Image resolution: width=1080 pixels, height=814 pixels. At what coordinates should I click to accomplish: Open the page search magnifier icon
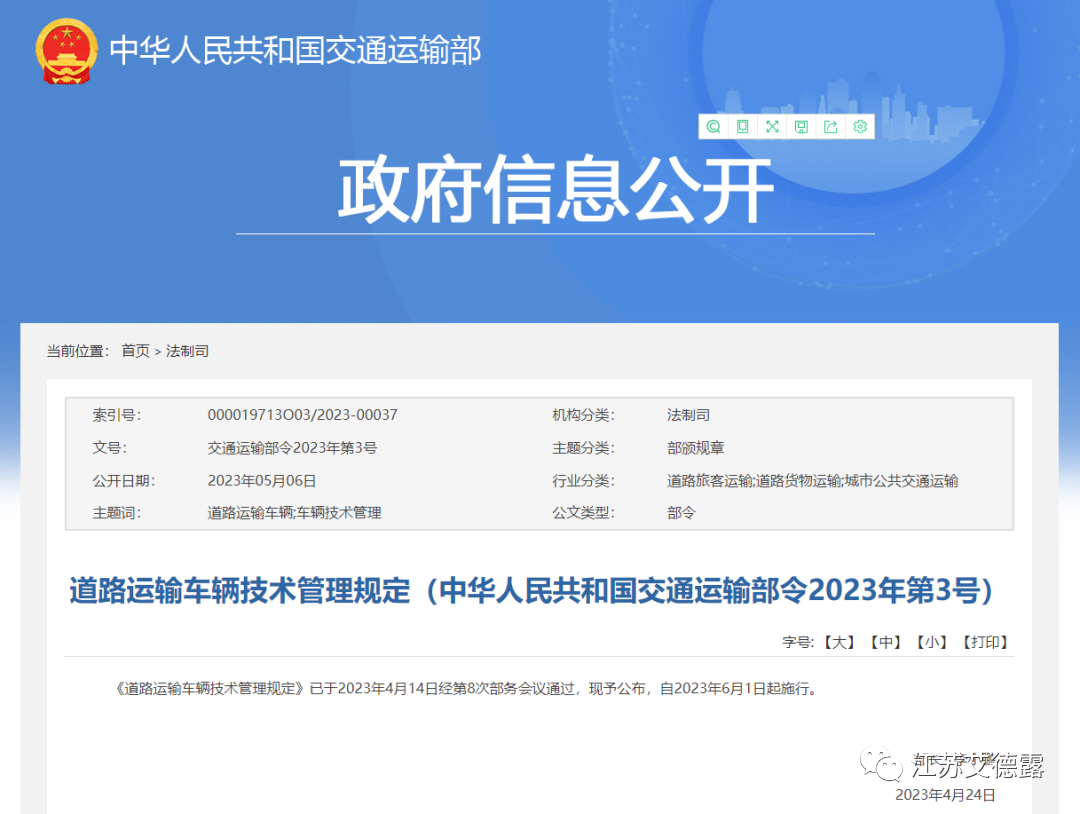click(713, 127)
